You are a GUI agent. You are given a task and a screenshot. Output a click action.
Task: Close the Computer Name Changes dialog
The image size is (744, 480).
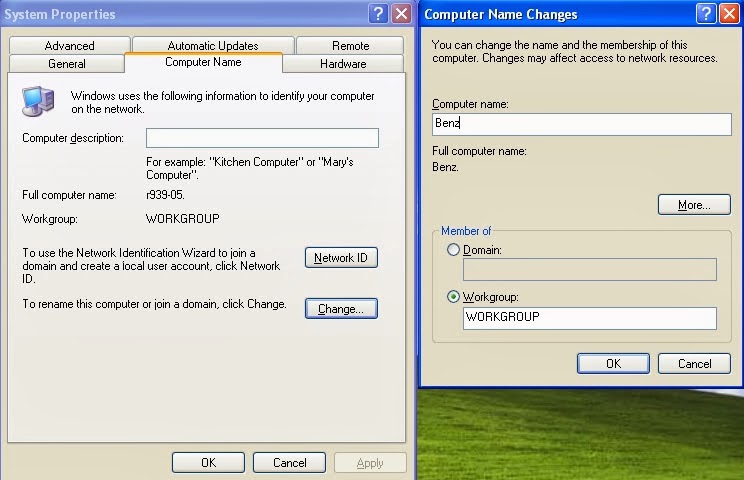click(729, 13)
